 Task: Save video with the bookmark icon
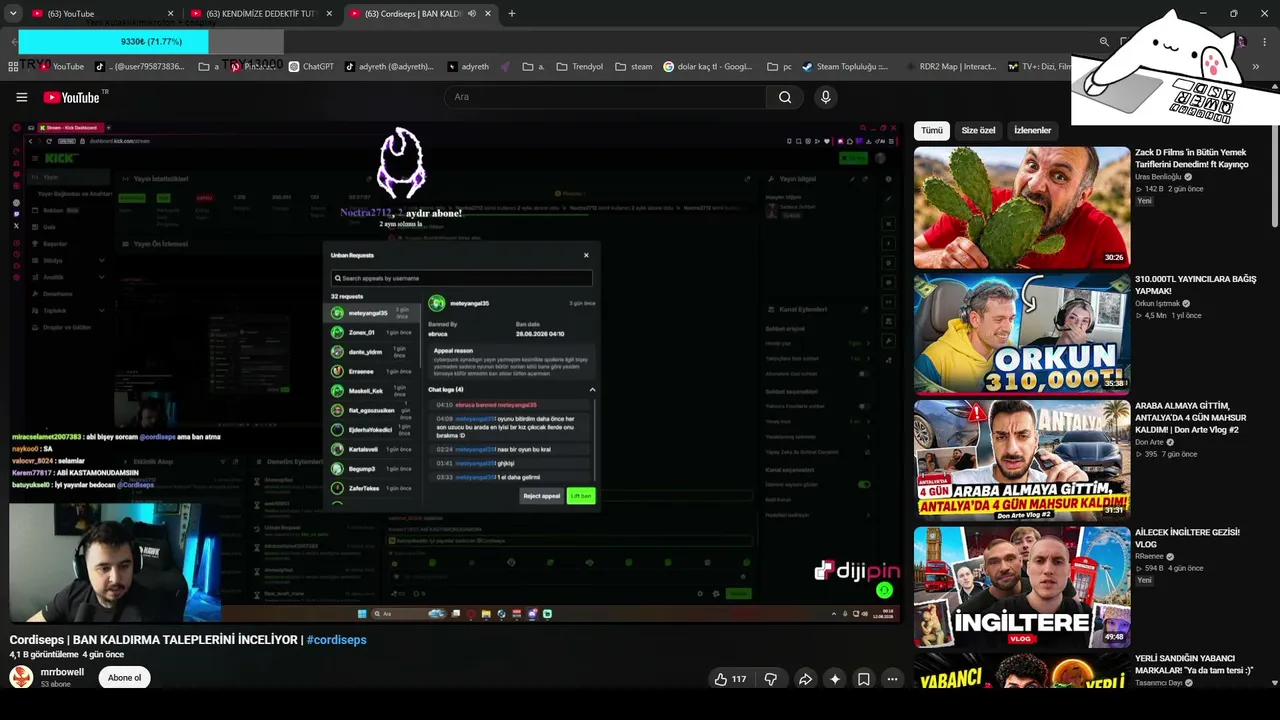click(x=864, y=679)
